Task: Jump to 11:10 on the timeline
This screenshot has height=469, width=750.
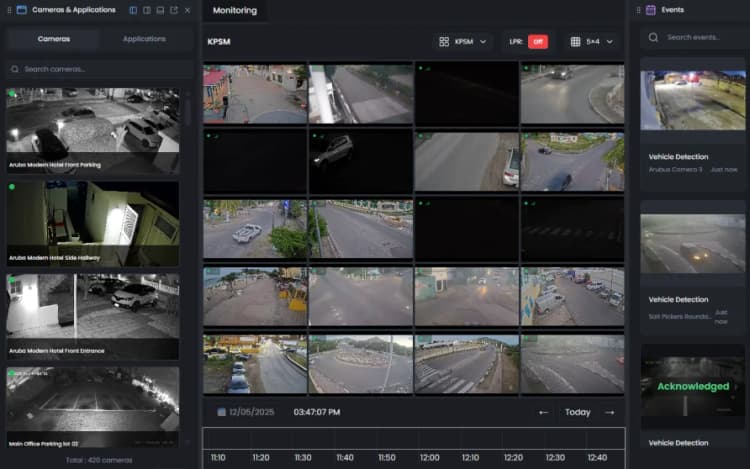Action: click(218, 458)
